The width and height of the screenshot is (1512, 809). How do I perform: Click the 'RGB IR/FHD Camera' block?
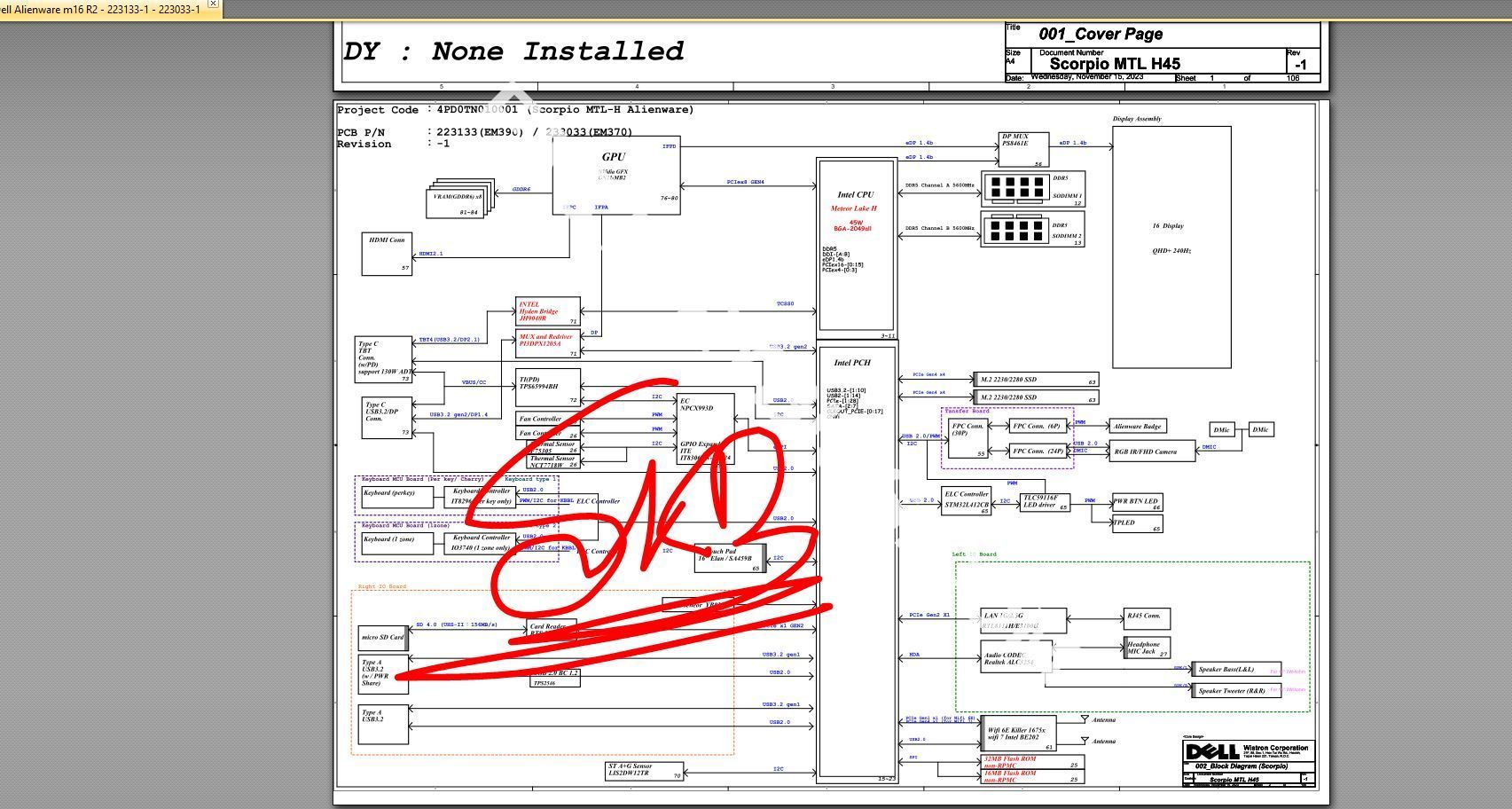click(x=1152, y=452)
